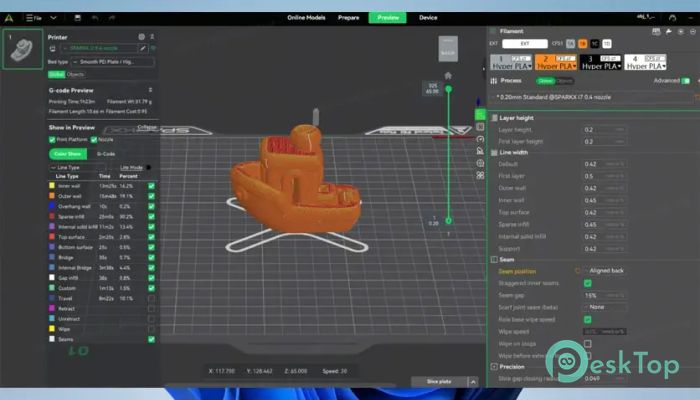Select the Objects tab under printer
700x400 pixels.
(75, 75)
